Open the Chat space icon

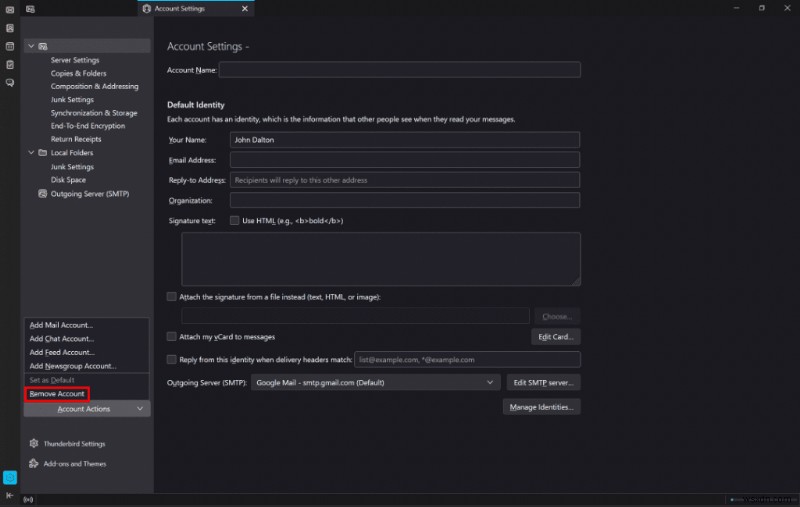(10, 83)
